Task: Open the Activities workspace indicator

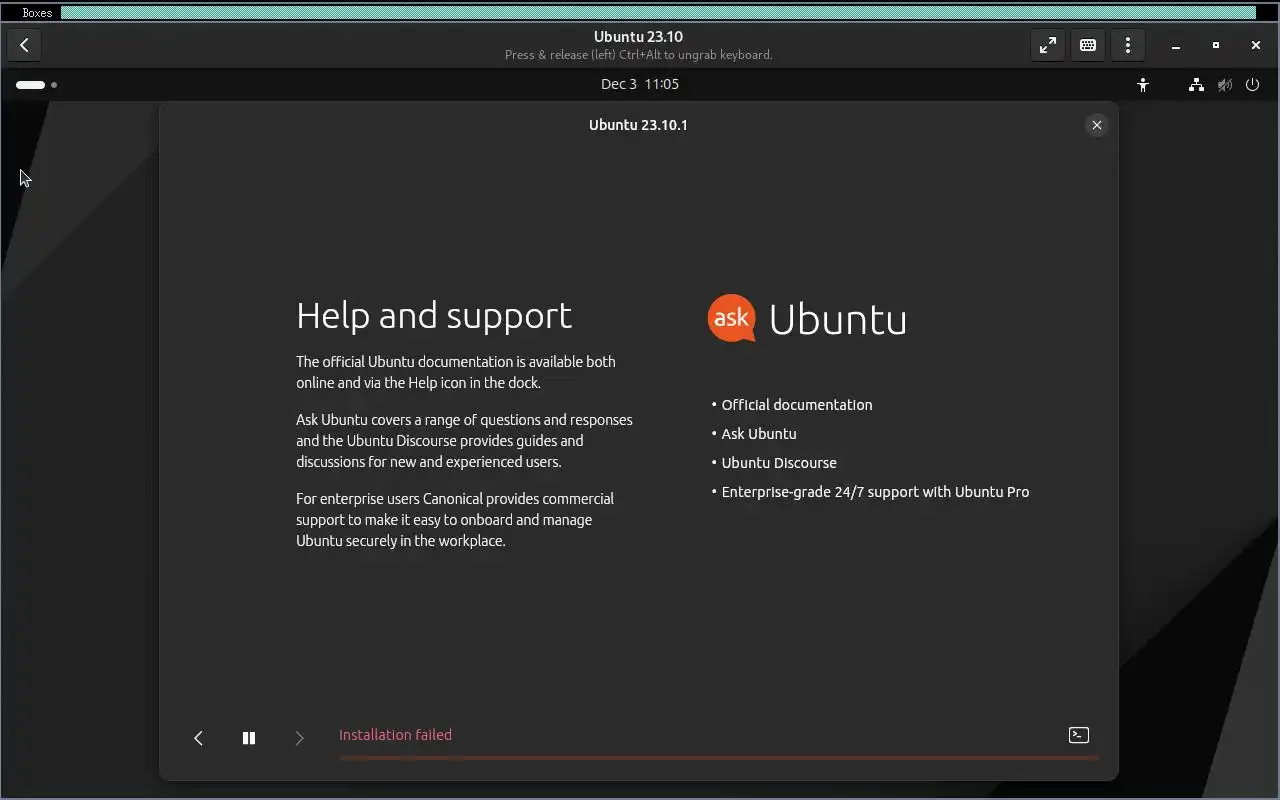Action: coord(36,85)
